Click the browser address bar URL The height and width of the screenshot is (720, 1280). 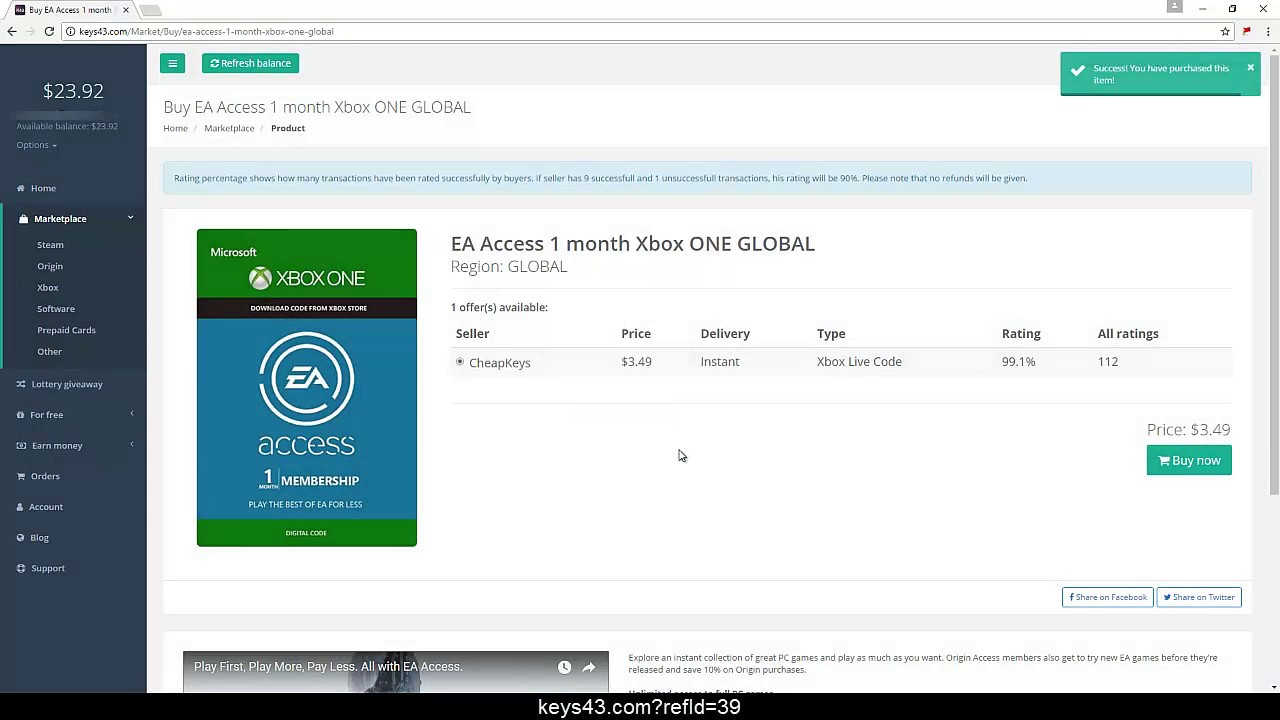coord(206,31)
